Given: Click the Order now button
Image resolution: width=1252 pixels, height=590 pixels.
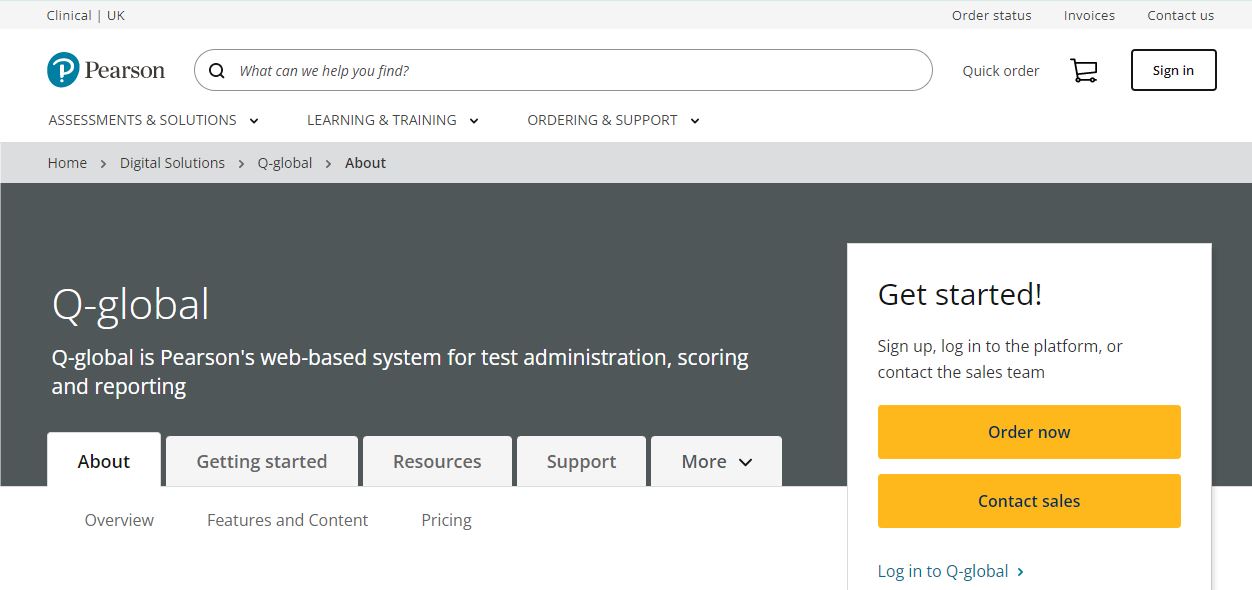Looking at the screenshot, I should pos(1029,432).
